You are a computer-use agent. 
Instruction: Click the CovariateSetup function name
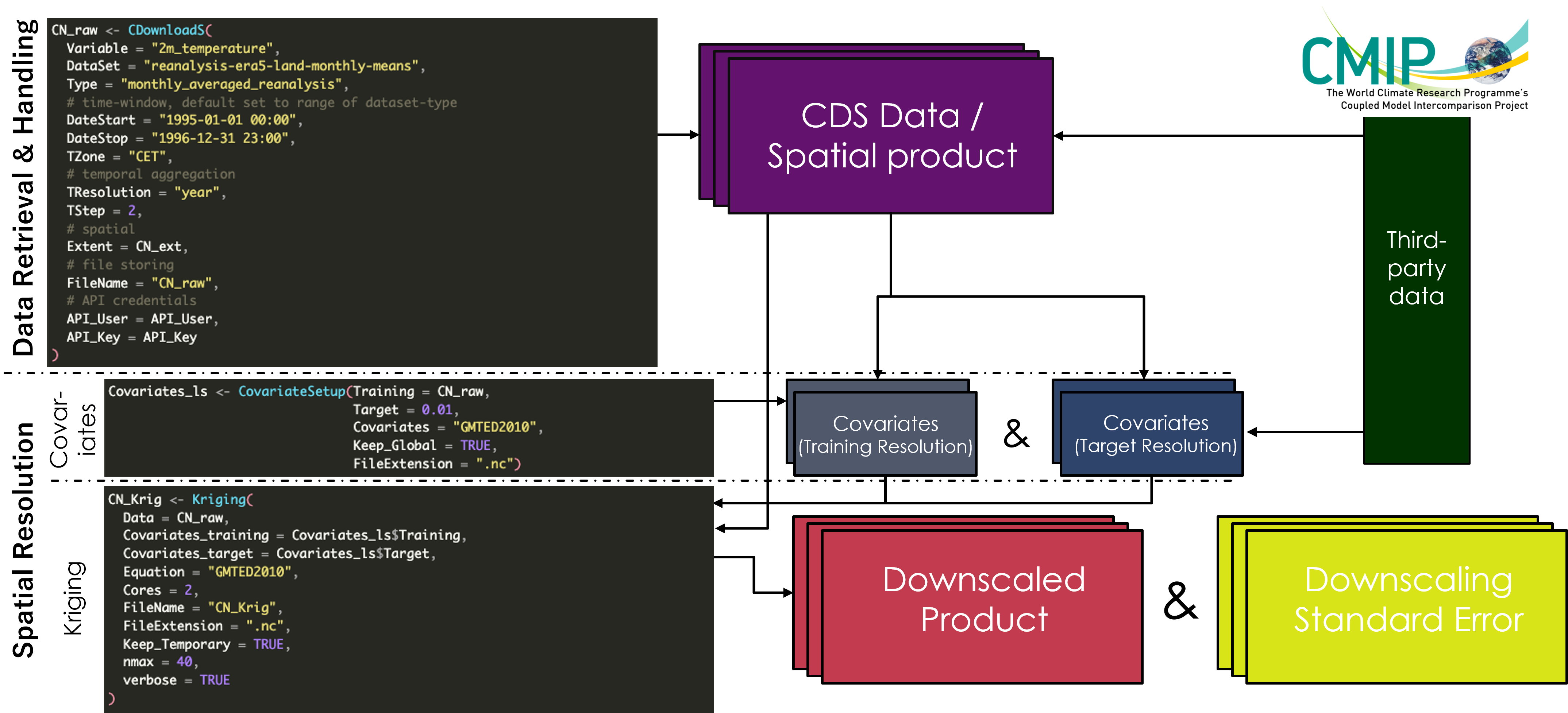[292, 391]
